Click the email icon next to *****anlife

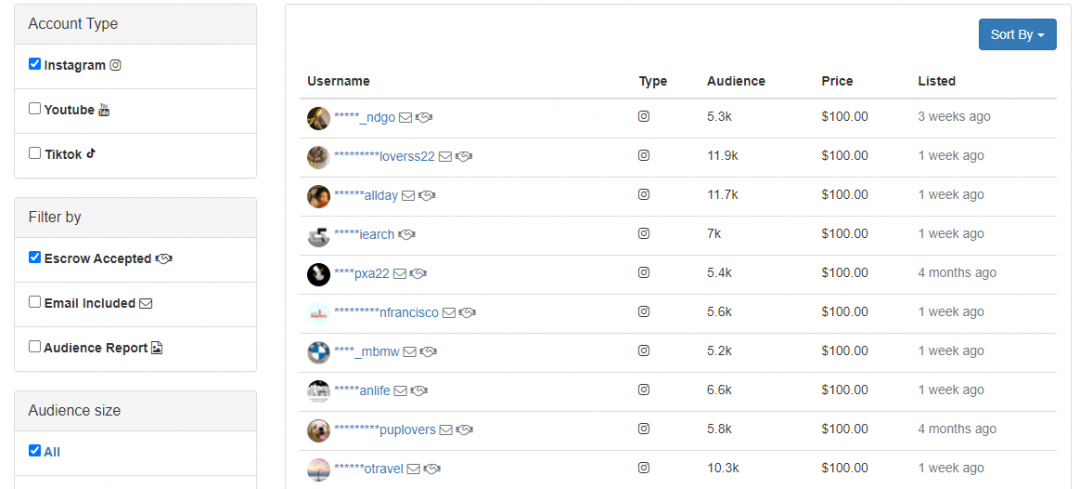401,391
